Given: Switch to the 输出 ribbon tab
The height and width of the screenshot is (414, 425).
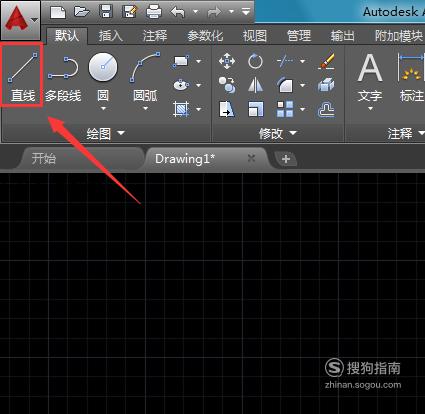Looking at the screenshot, I should coord(342,35).
